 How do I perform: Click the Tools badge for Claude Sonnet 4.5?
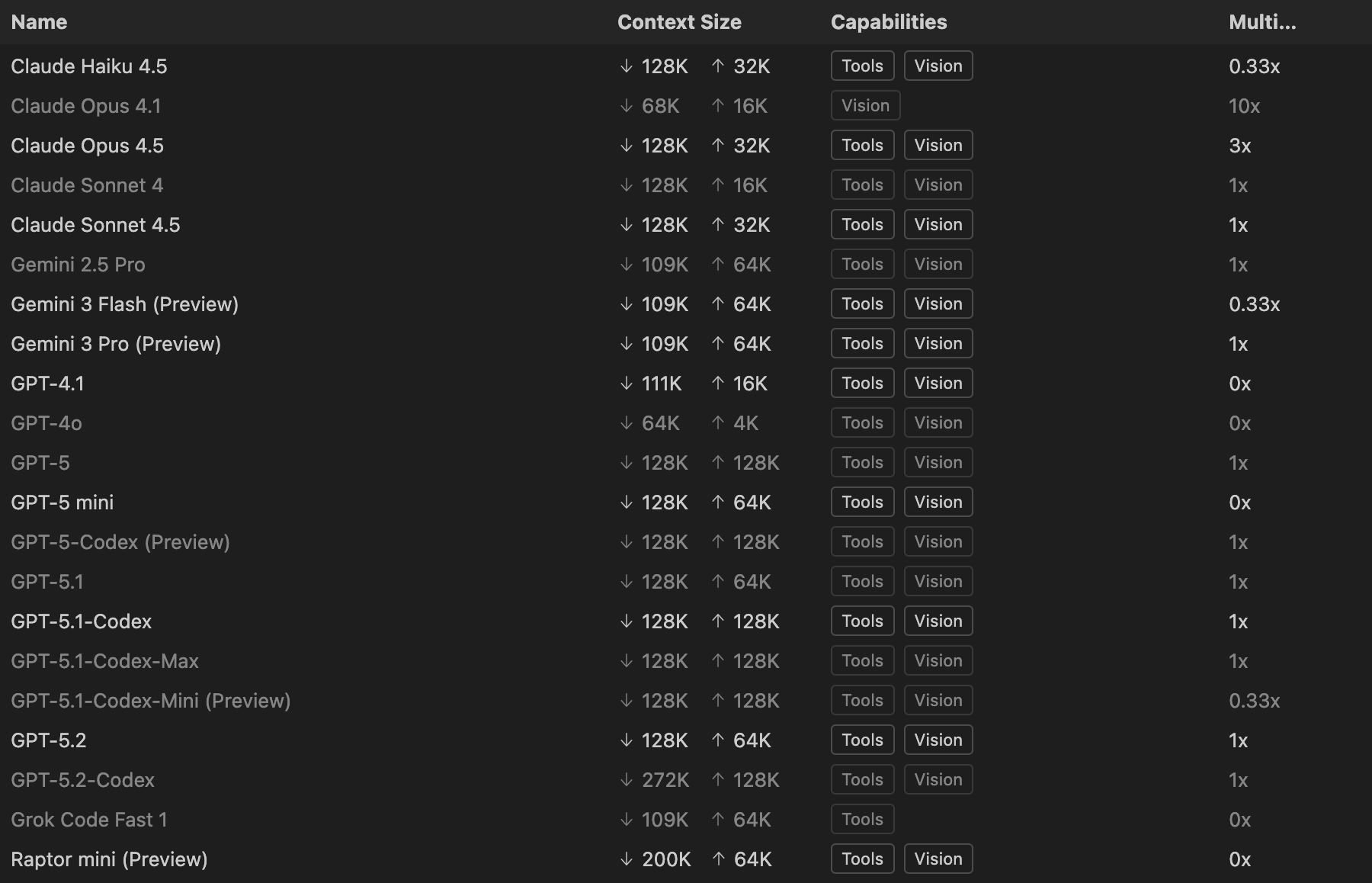[862, 225]
